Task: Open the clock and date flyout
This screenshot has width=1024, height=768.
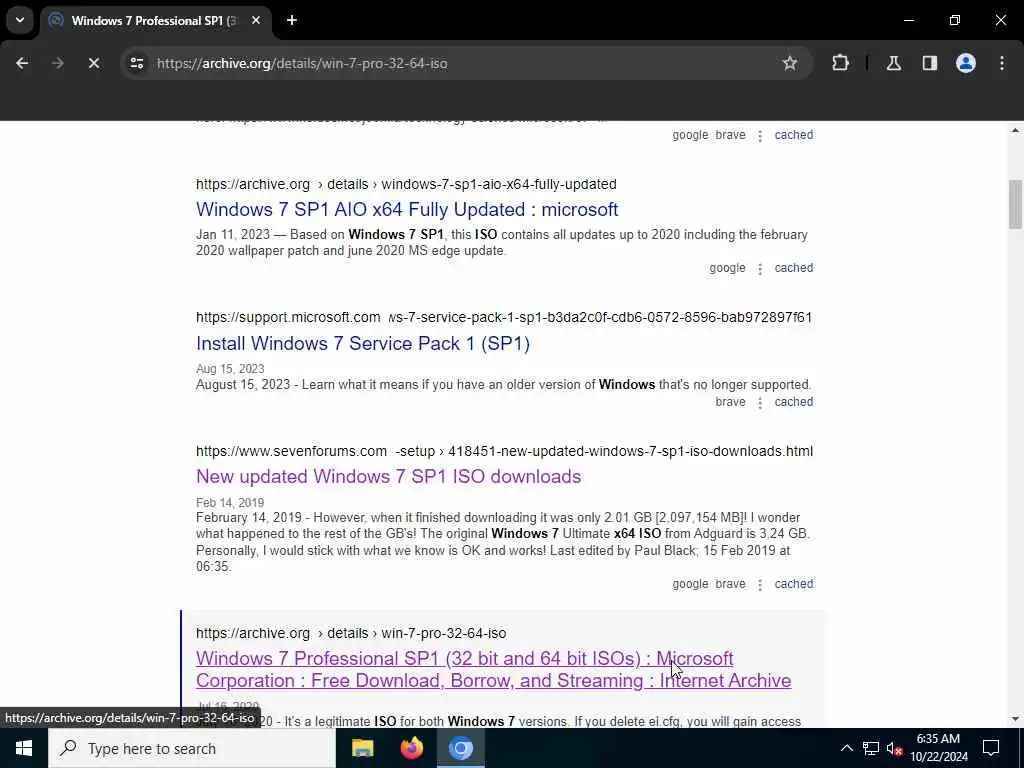Action: (x=938, y=748)
